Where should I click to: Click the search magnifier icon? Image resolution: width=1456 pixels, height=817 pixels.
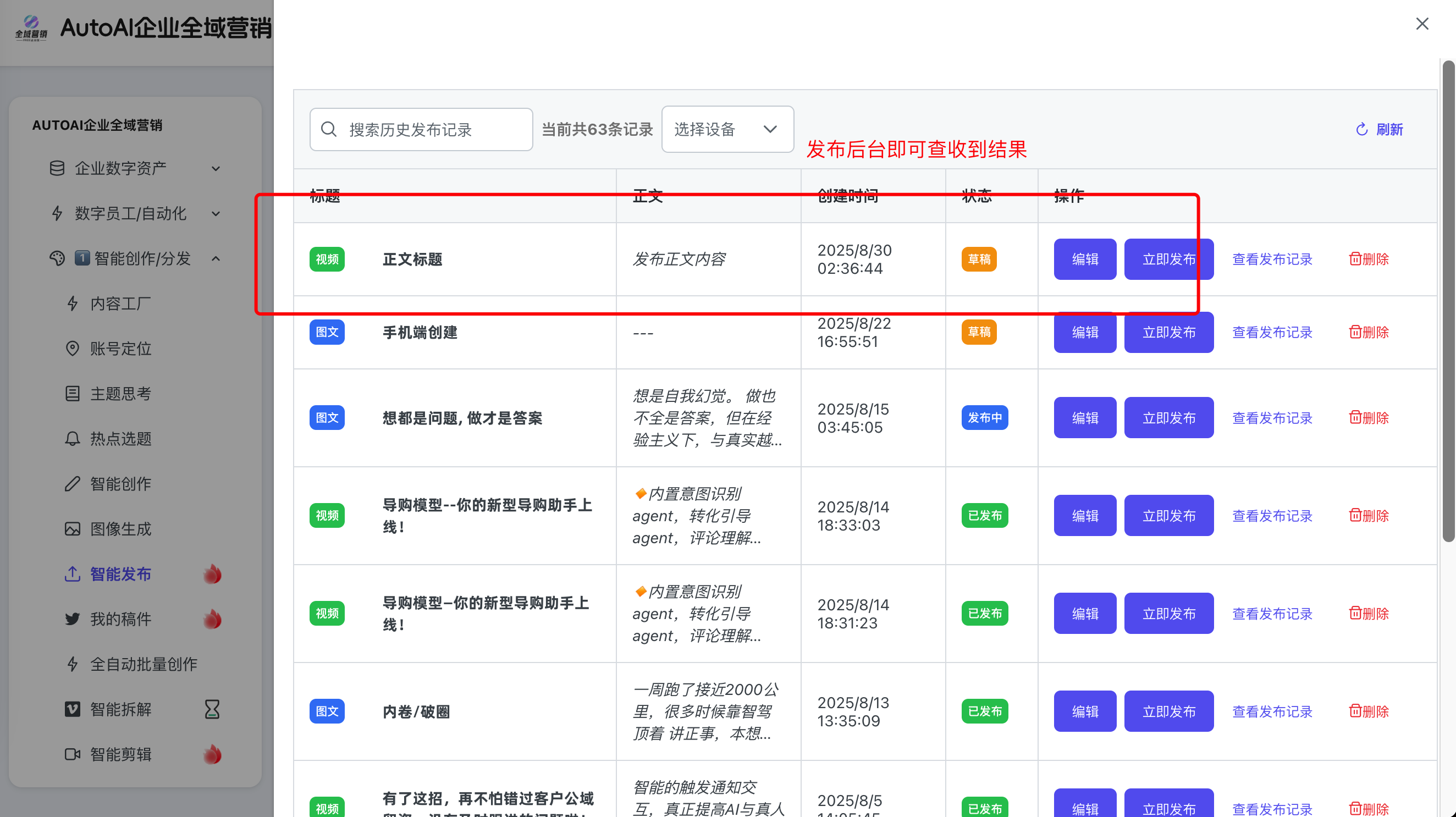[328, 129]
